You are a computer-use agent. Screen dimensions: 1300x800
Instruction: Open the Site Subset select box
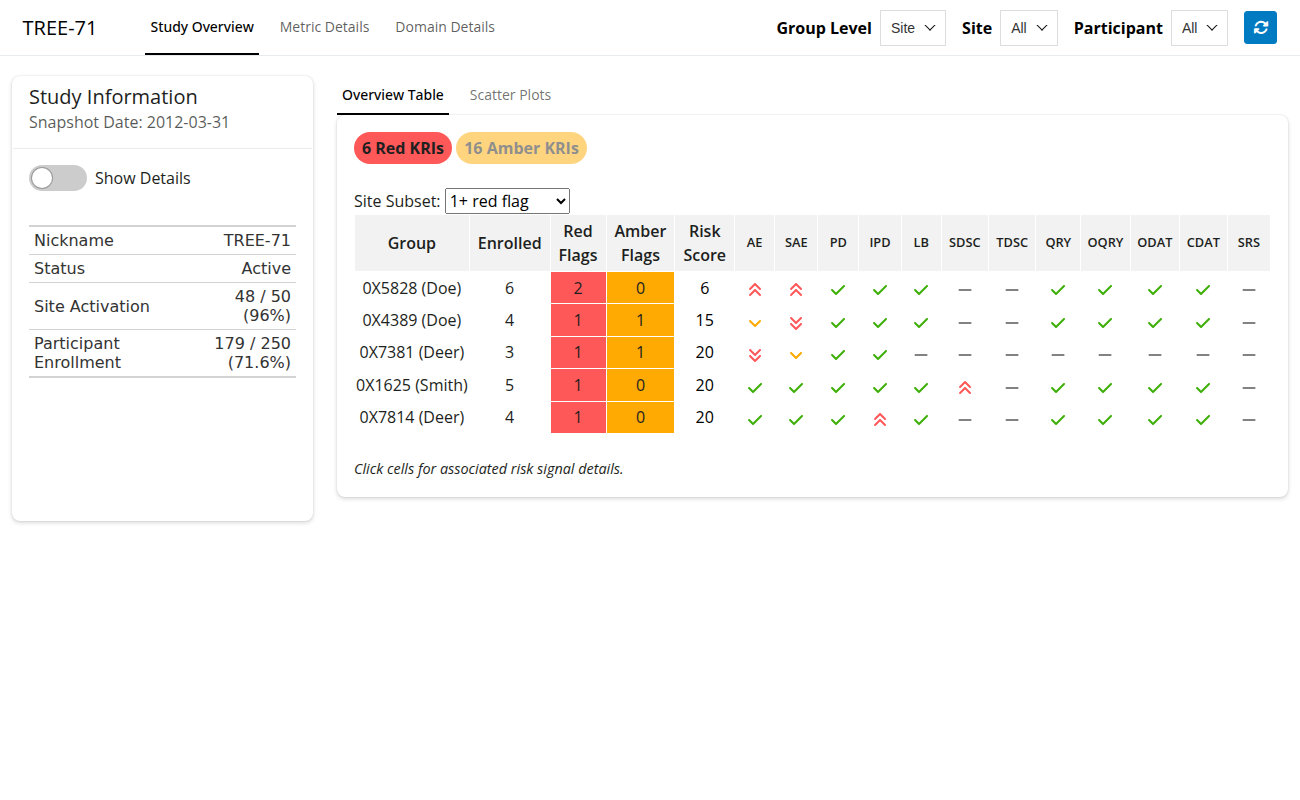(x=507, y=201)
